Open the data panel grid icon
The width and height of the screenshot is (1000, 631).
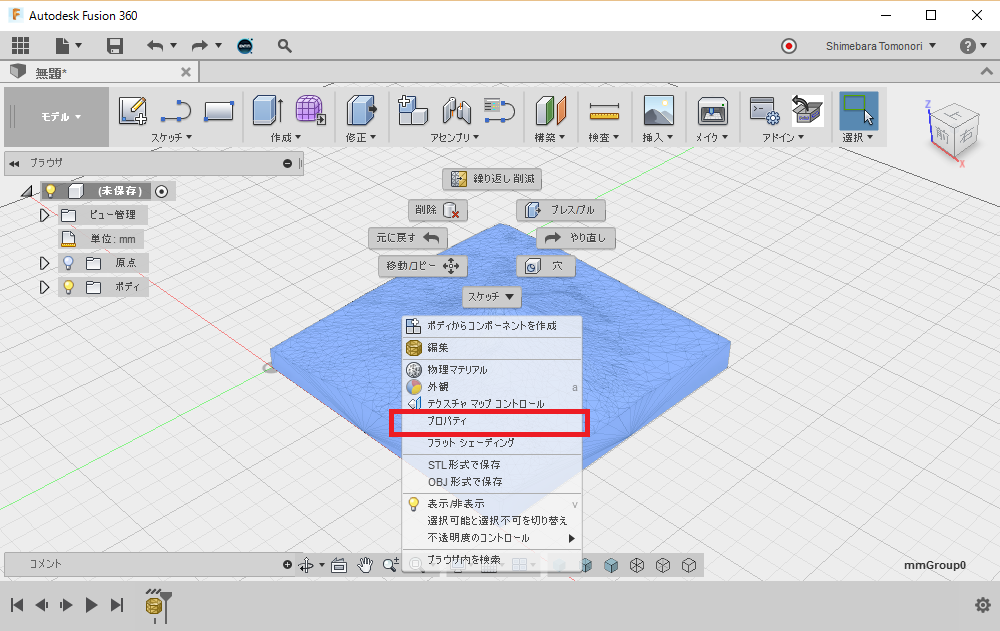[20, 45]
